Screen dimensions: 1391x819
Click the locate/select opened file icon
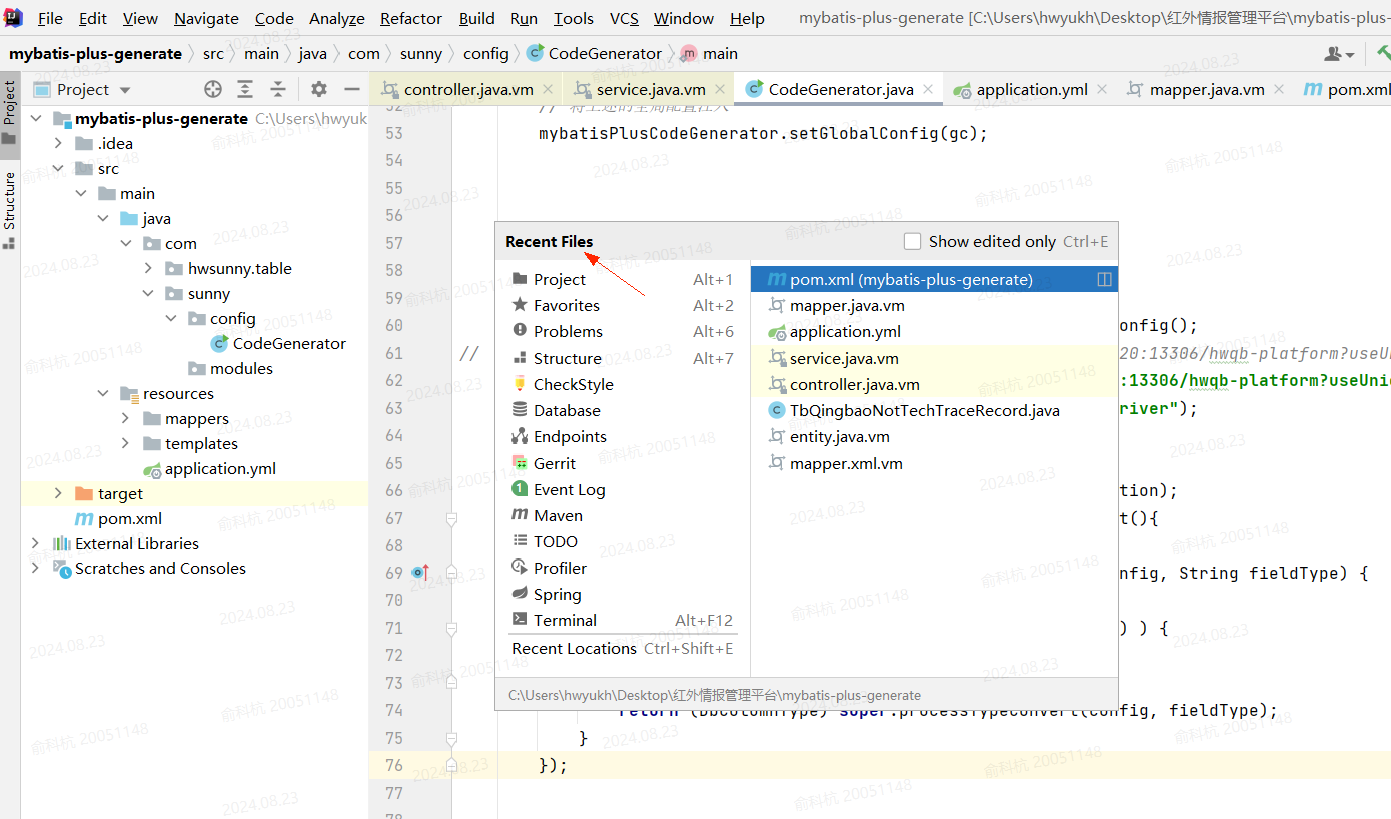point(212,89)
